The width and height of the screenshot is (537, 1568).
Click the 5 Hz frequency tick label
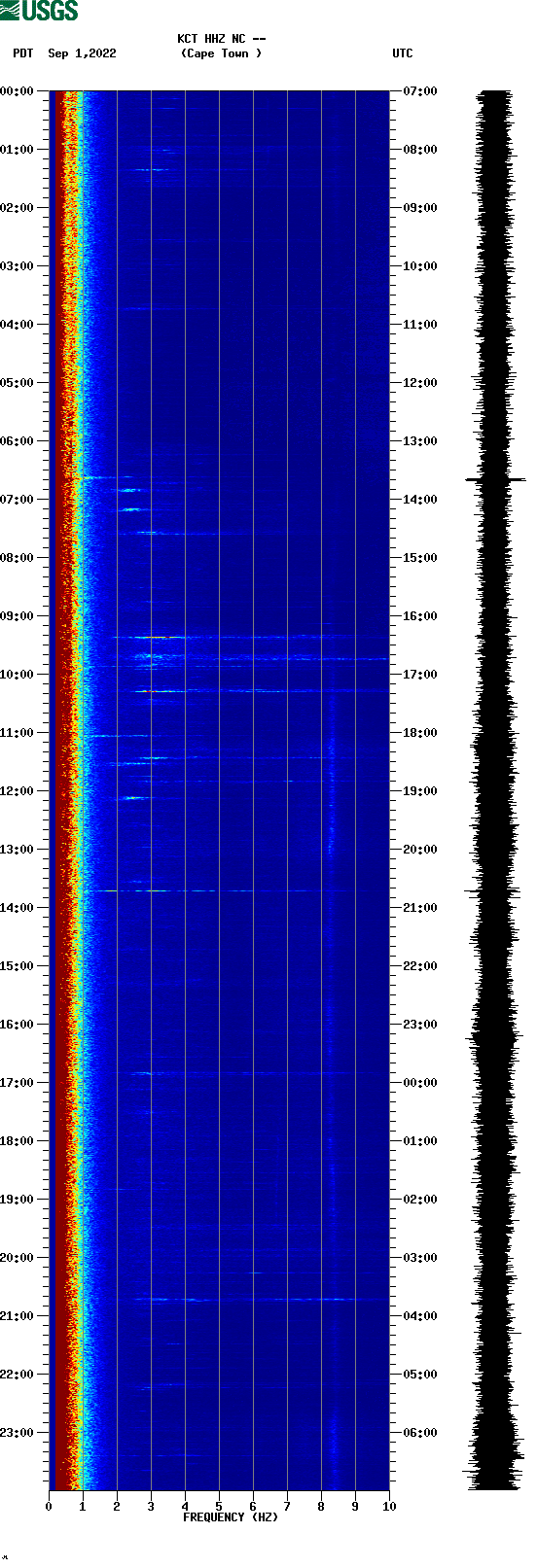coord(219,1507)
